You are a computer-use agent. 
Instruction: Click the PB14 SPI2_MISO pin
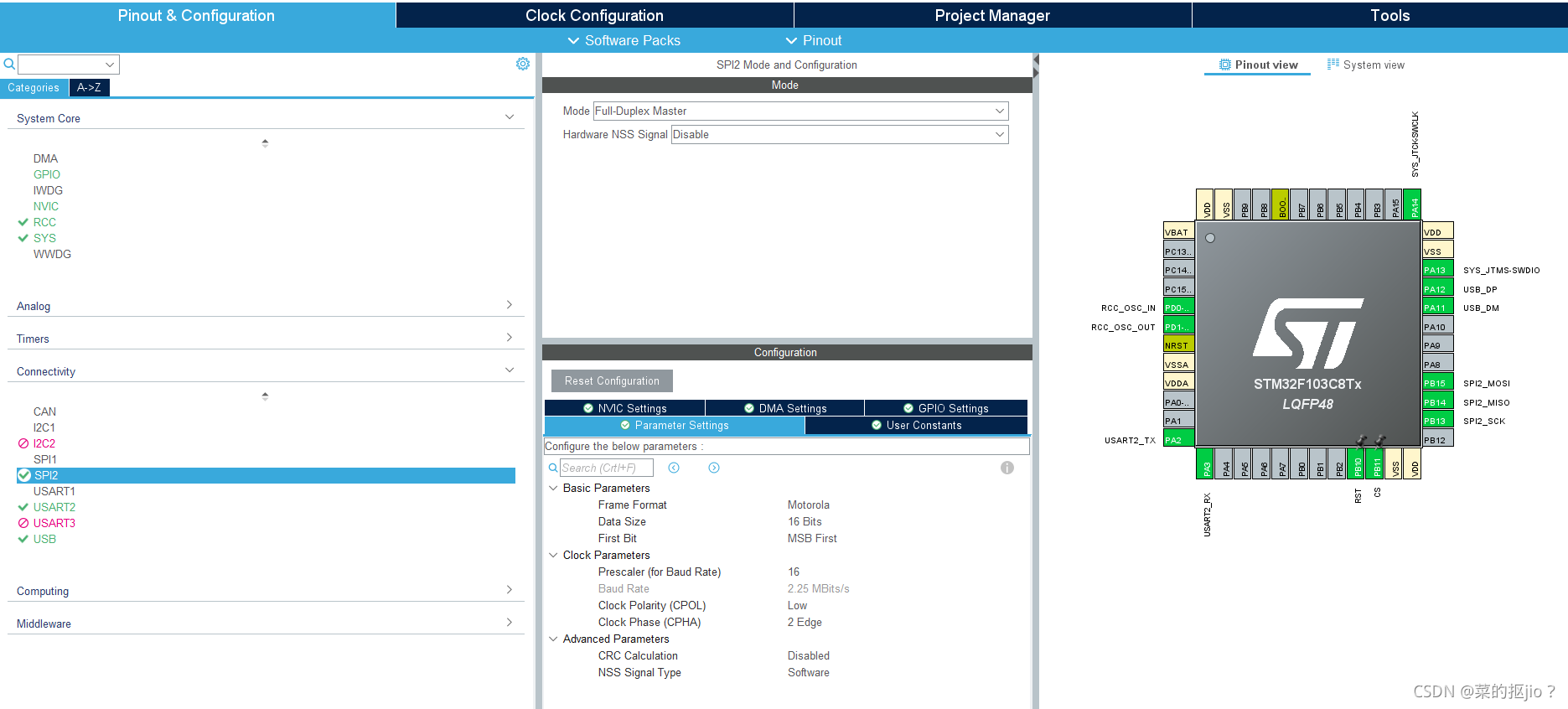(1437, 402)
